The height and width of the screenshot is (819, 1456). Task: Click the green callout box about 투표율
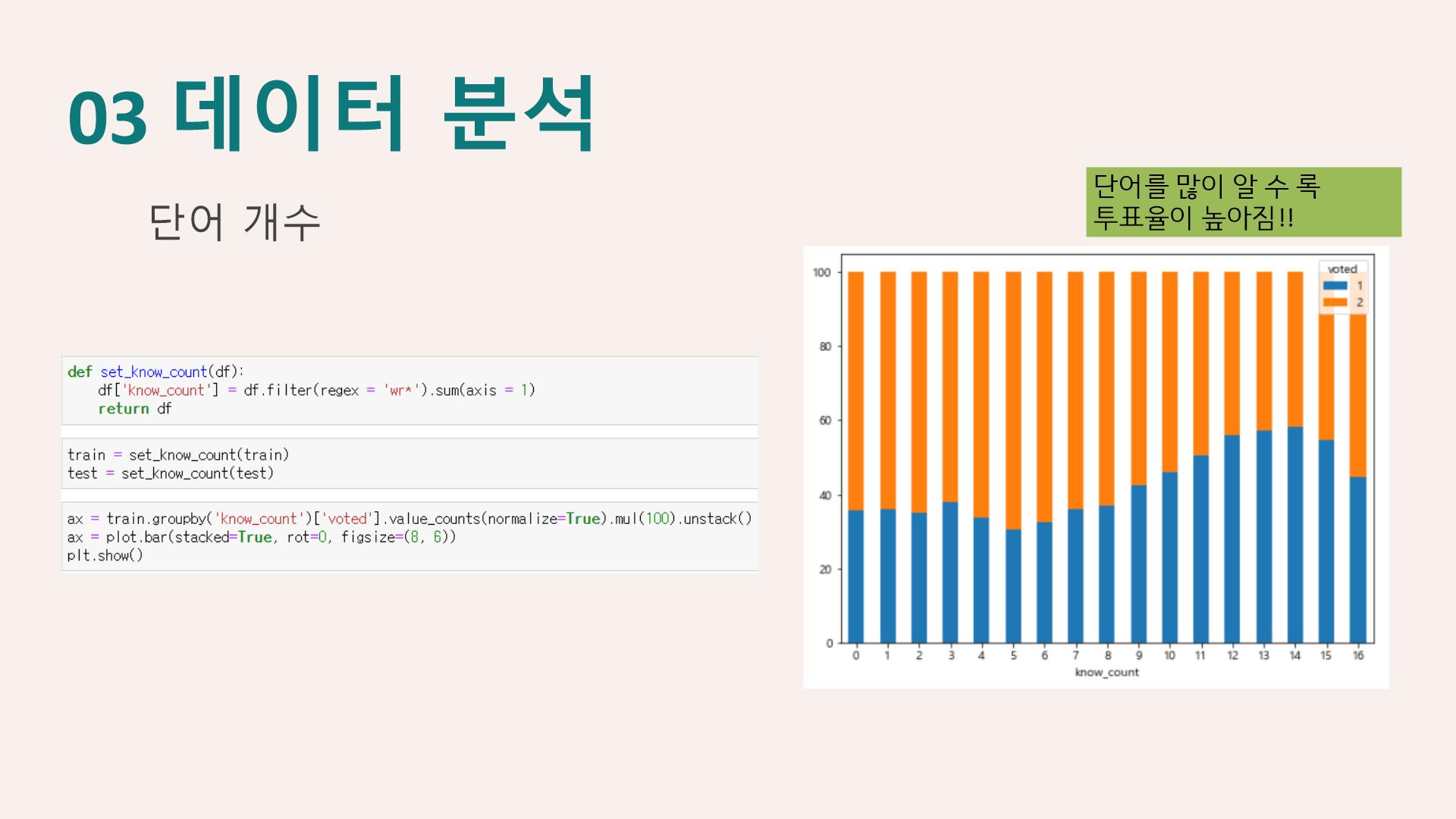1243,202
